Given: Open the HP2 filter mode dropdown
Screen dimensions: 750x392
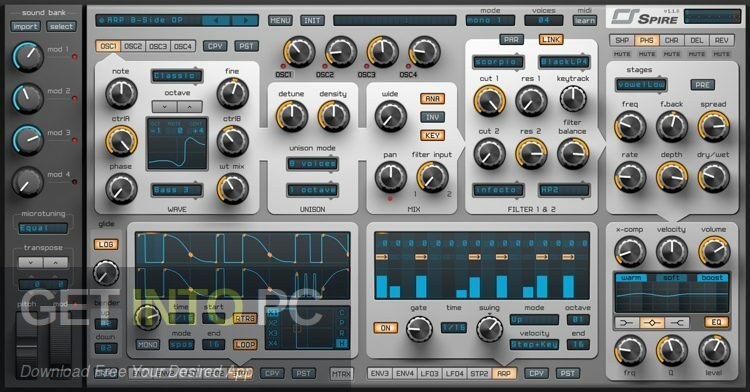Looking at the screenshot, I should pos(564,190).
